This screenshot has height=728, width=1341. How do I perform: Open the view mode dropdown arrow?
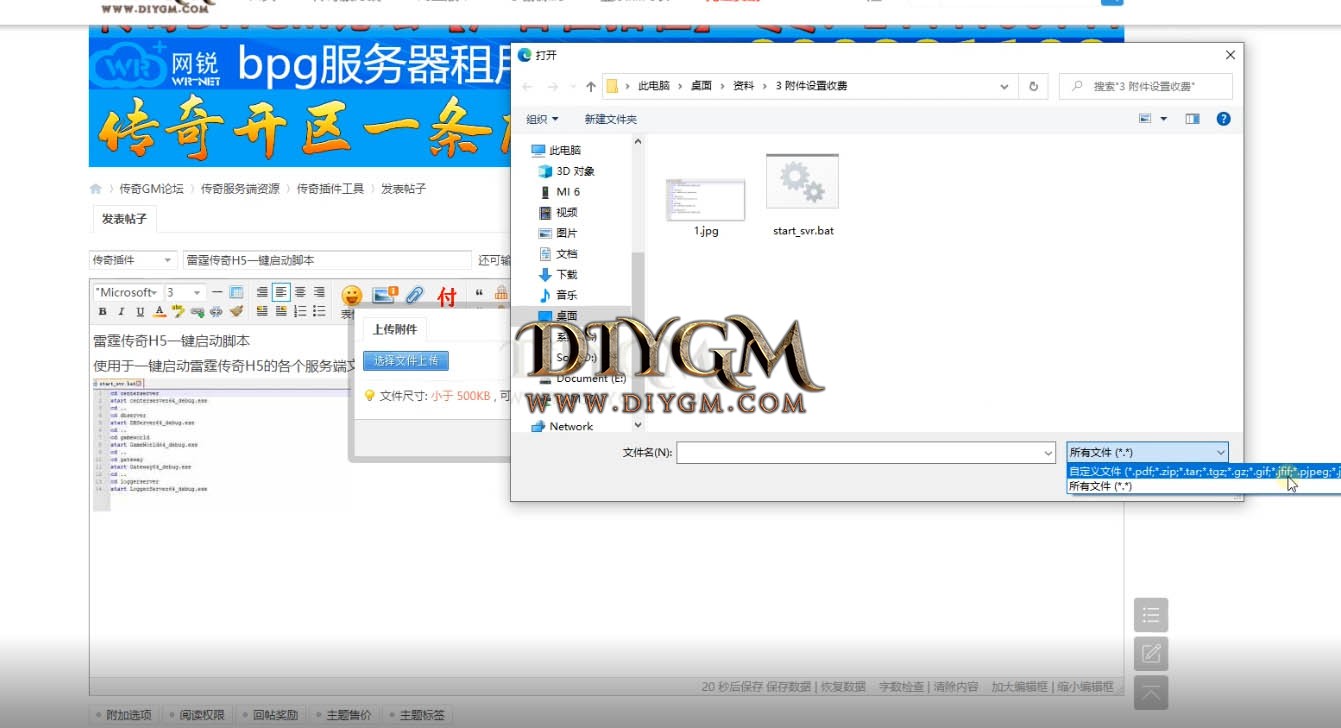pyautogui.click(x=1164, y=119)
